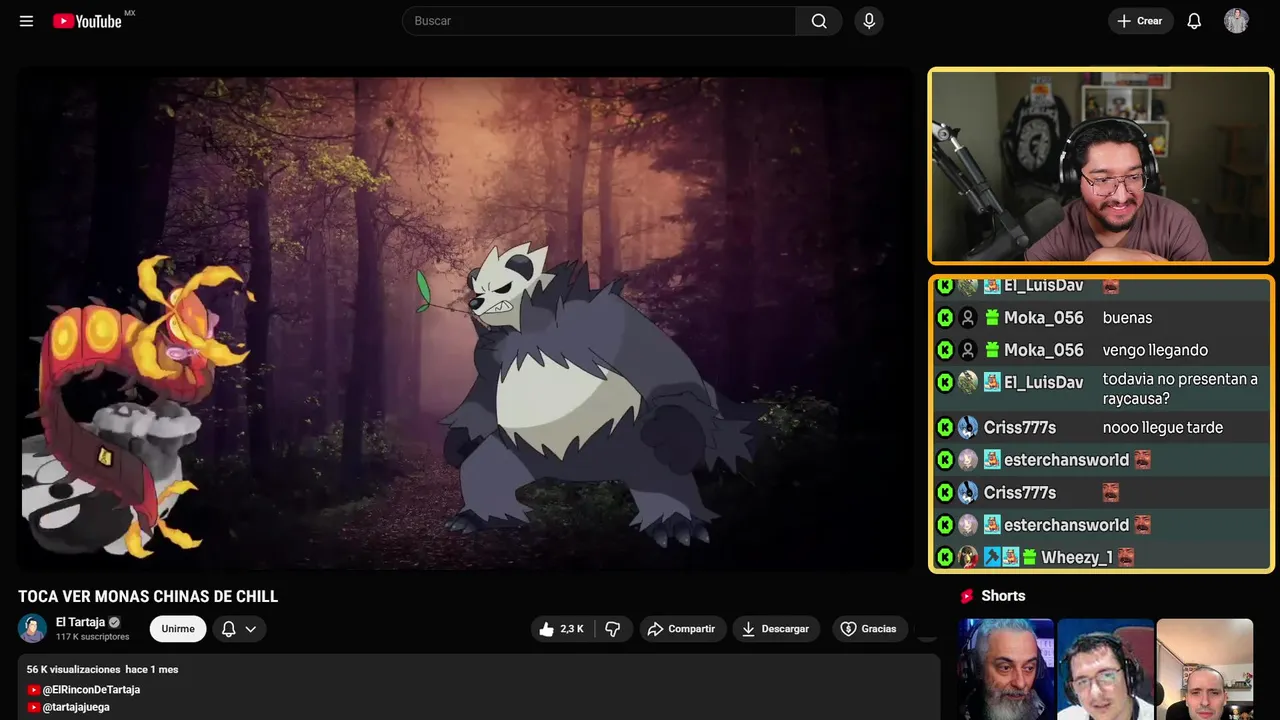Open @tartajajuega channel link
This screenshot has width=1280, height=720.
[75, 707]
